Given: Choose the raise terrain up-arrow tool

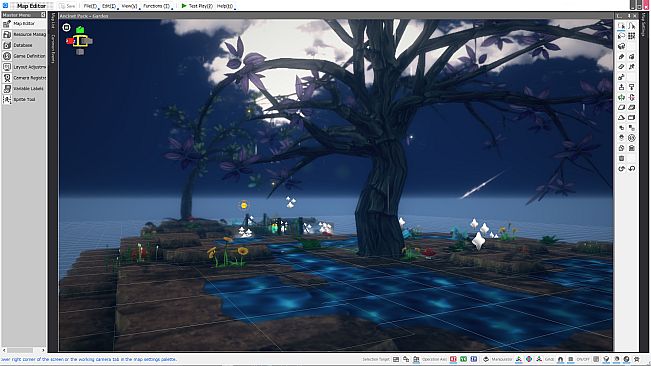Looking at the screenshot, I should pyautogui.click(x=622, y=87).
